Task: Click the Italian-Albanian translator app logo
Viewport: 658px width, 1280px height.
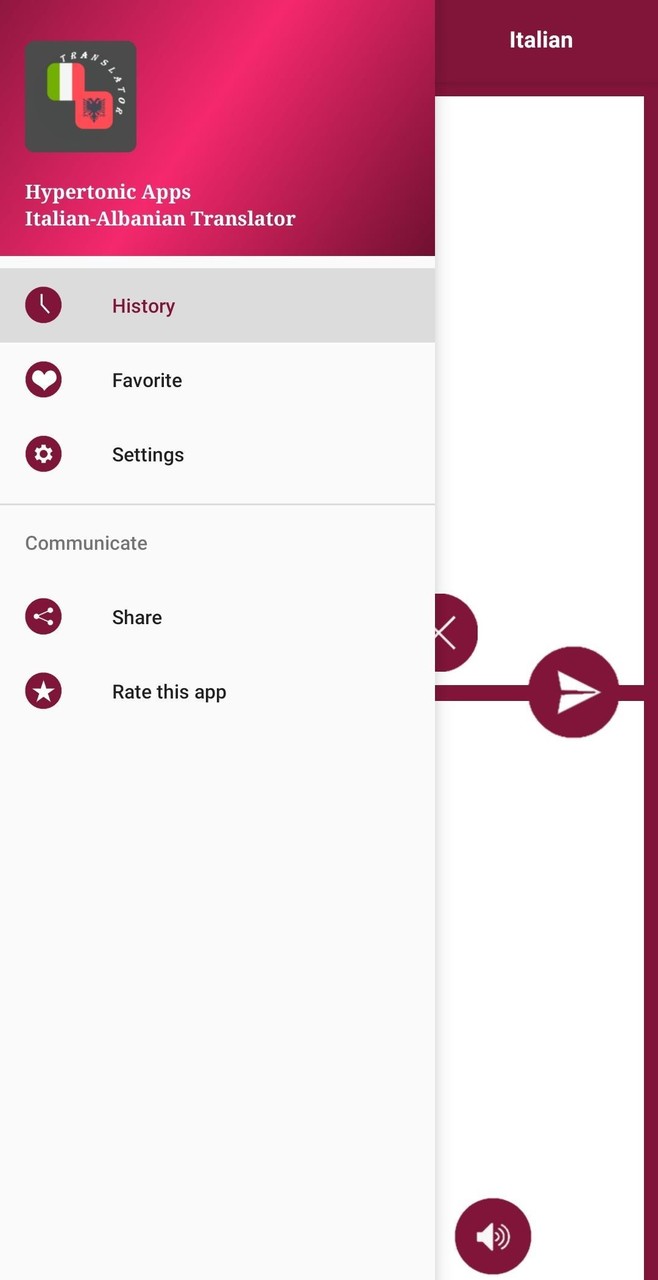Action: click(81, 97)
